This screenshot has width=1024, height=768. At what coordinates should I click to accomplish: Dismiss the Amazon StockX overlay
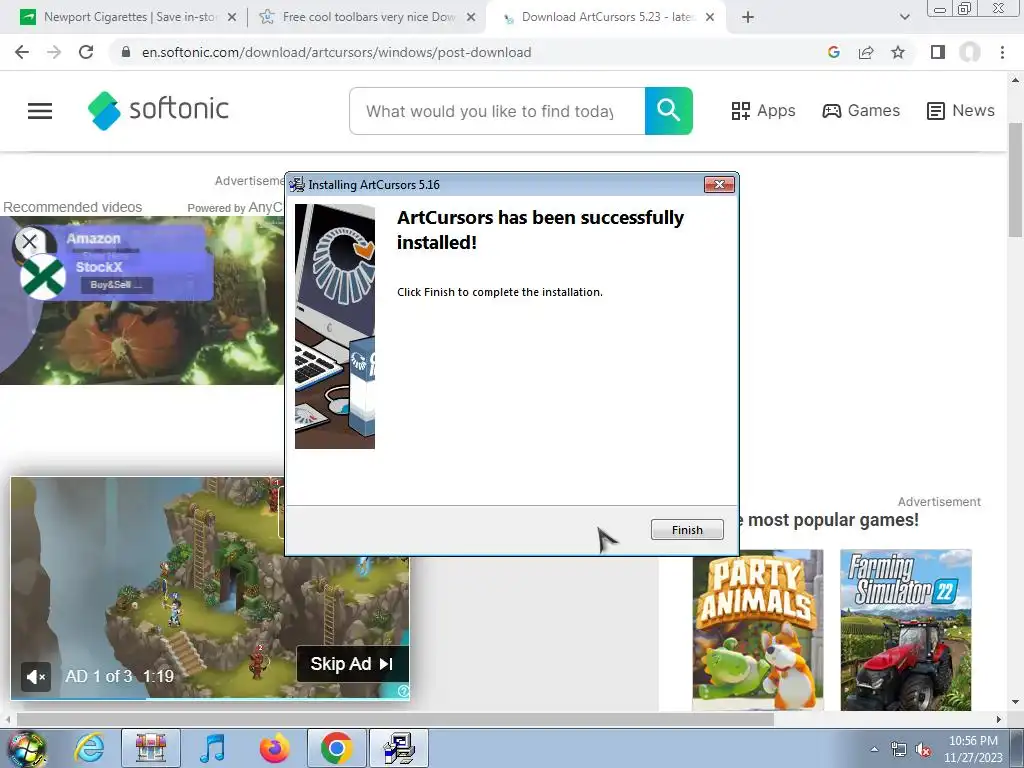point(29,242)
